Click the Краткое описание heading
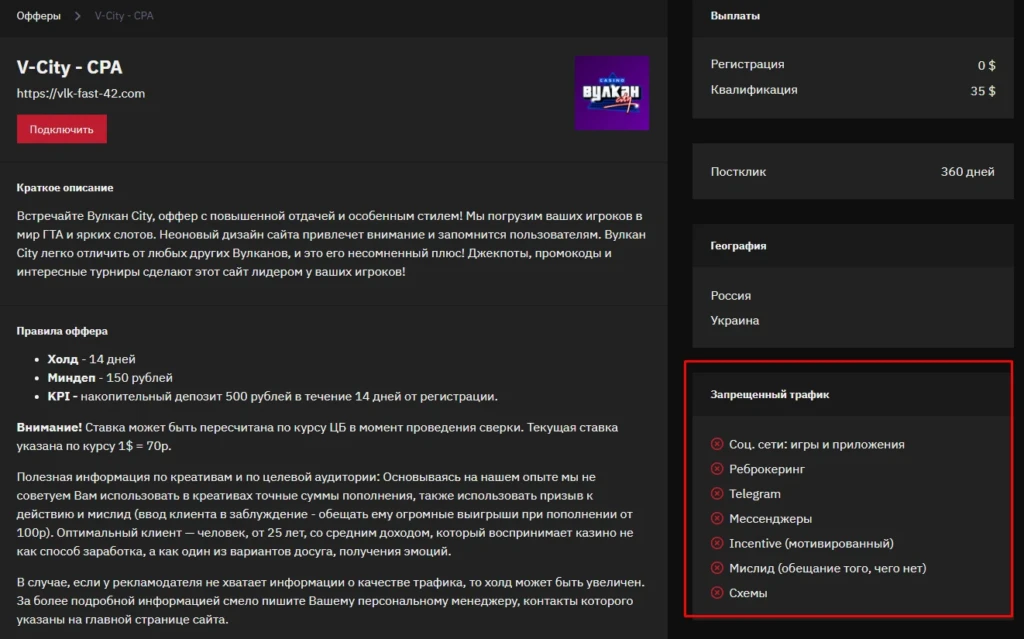1024x639 pixels. click(x=65, y=188)
